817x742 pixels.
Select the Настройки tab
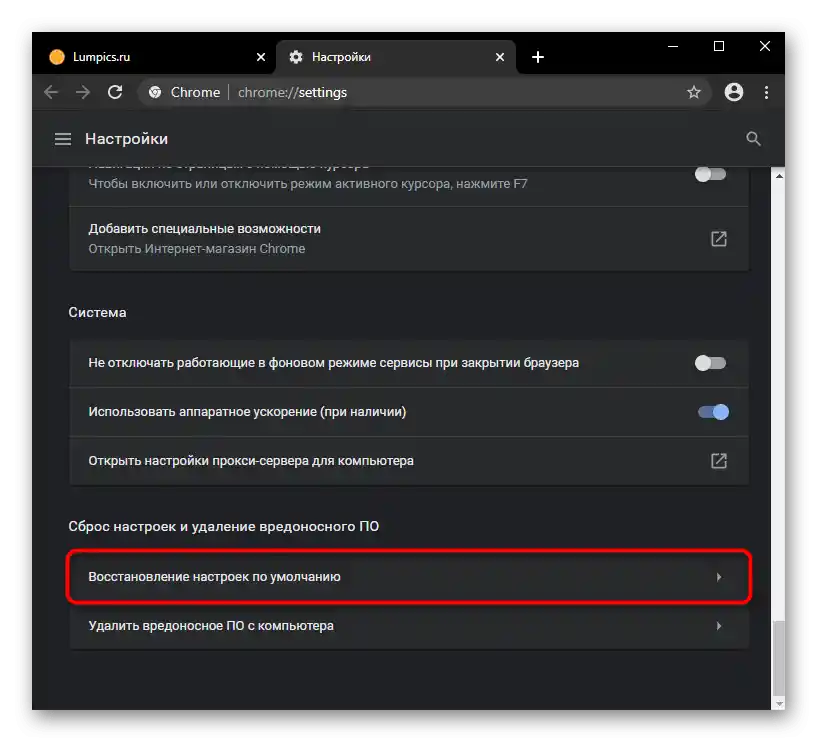[x=396, y=57]
